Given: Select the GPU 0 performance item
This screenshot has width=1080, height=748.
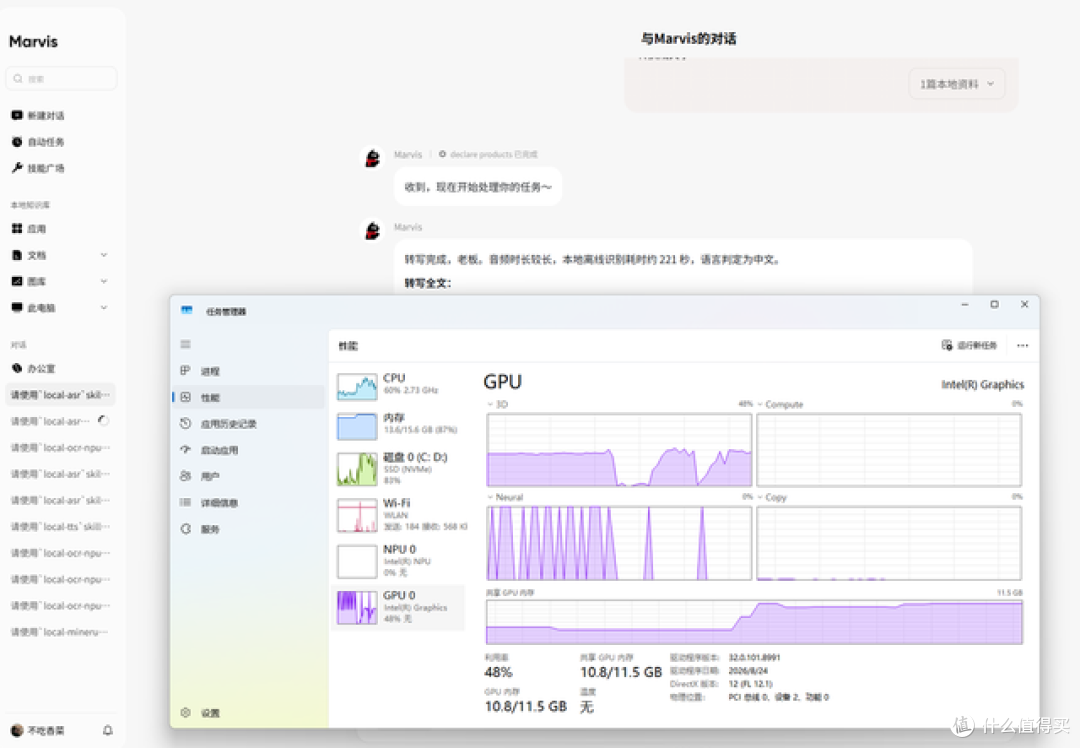Looking at the screenshot, I should point(399,607).
